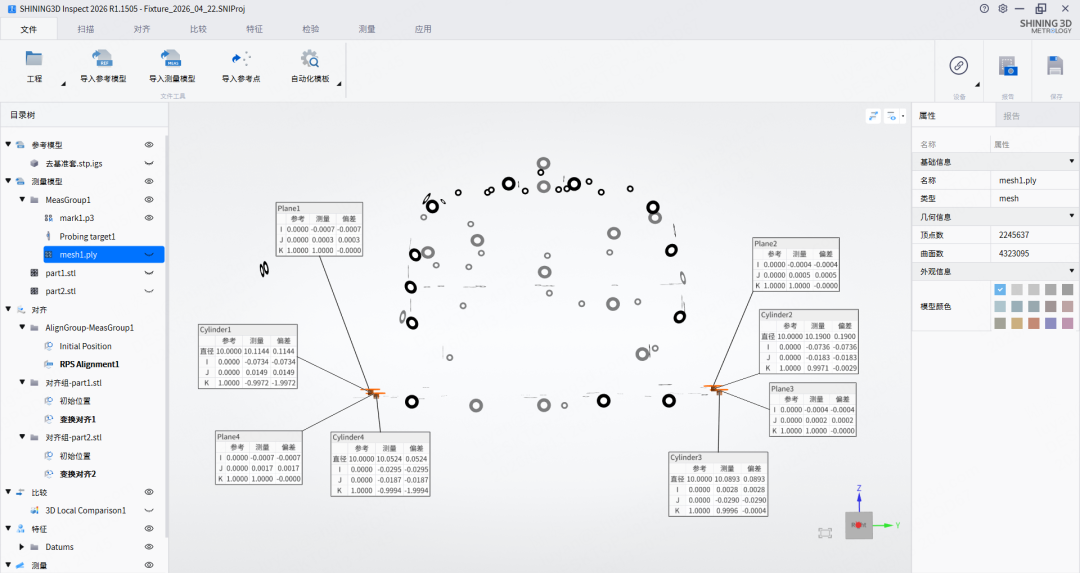This screenshot has height=573, width=1080.
Task: Collapse the 外观信息 section
Action: pos(1072,271)
